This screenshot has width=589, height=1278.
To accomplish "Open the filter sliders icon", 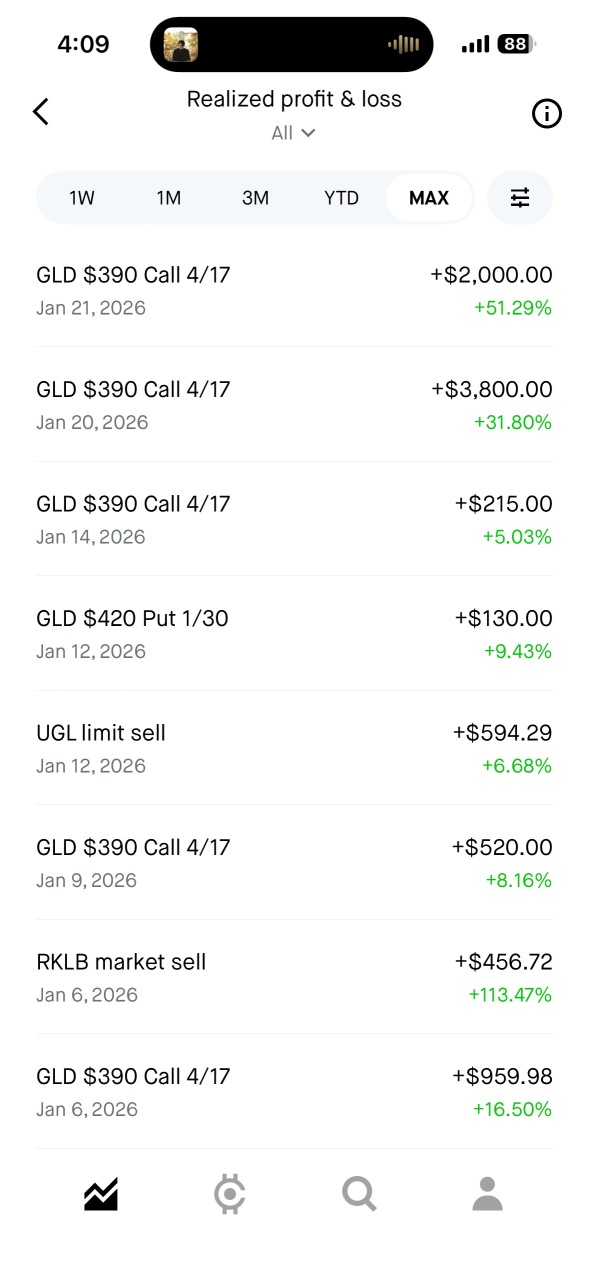I will pos(520,197).
